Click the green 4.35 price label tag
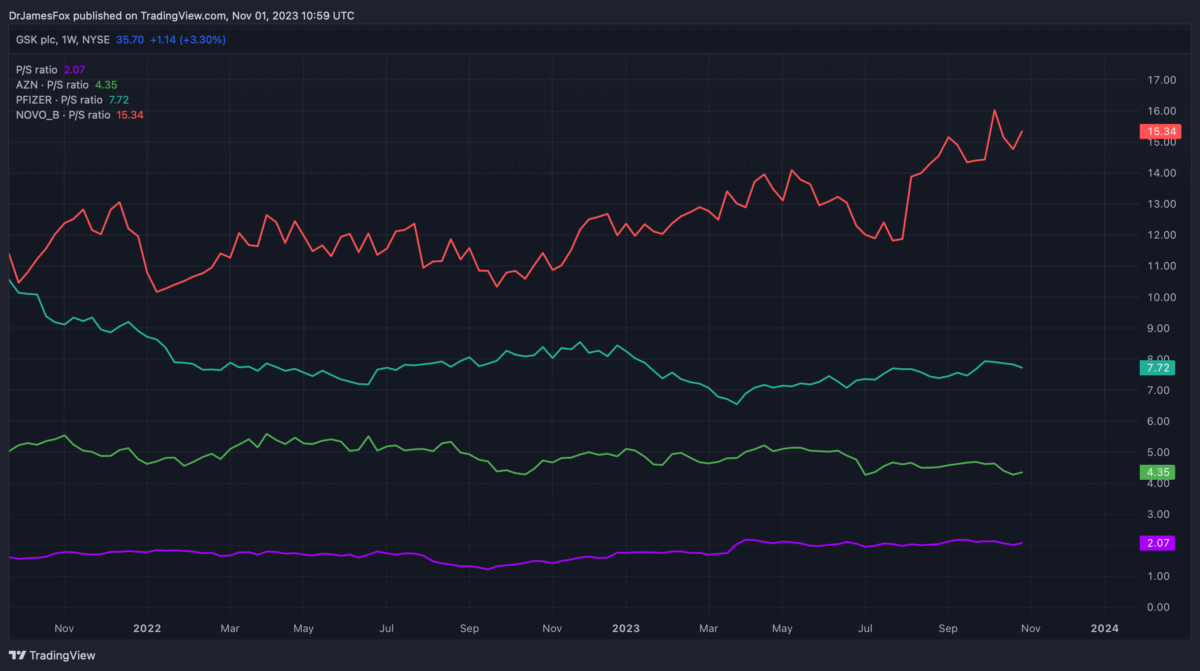The width and height of the screenshot is (1200, 671). pyautogui.click(x=1158, y=472)
